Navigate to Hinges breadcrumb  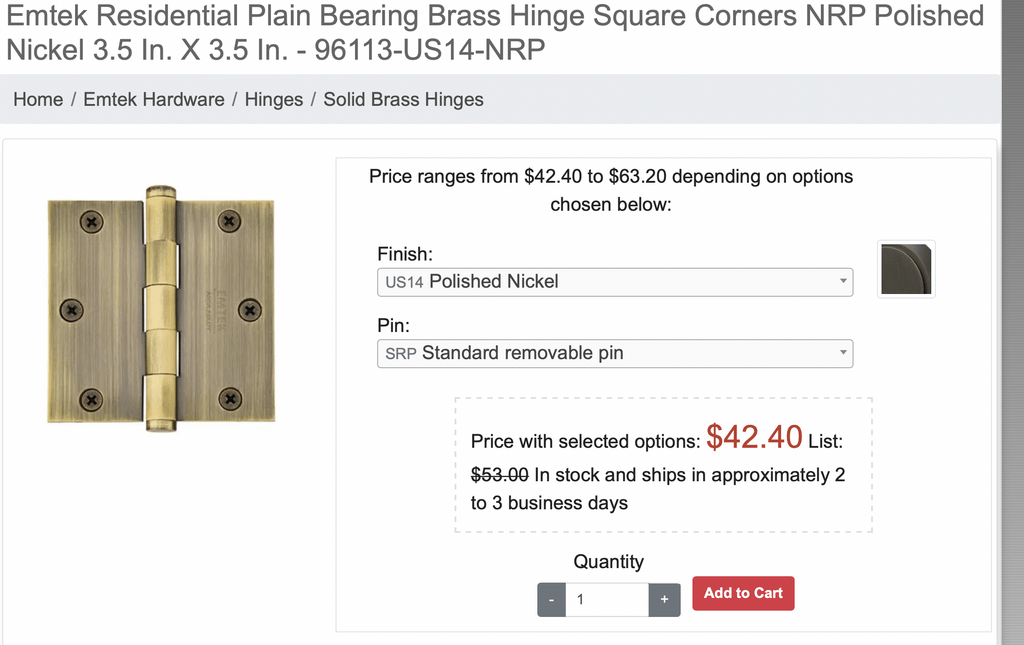(x=274, y=99)
